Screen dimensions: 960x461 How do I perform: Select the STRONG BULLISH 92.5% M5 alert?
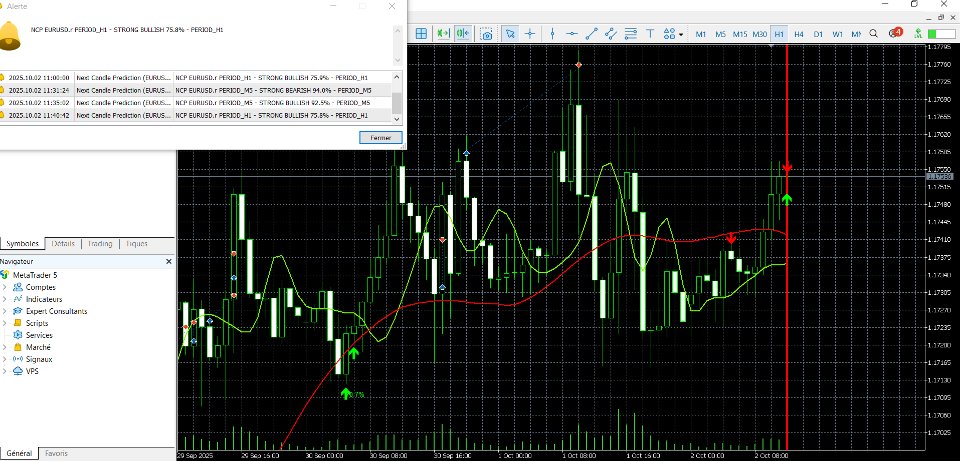[x=195, y=102]
